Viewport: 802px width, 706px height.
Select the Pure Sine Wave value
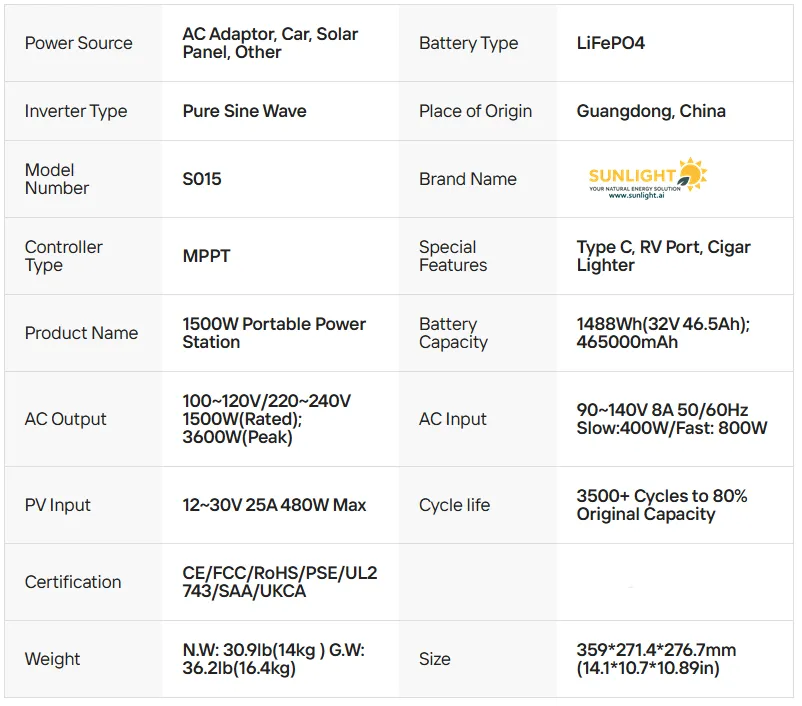tap(244, 111)
